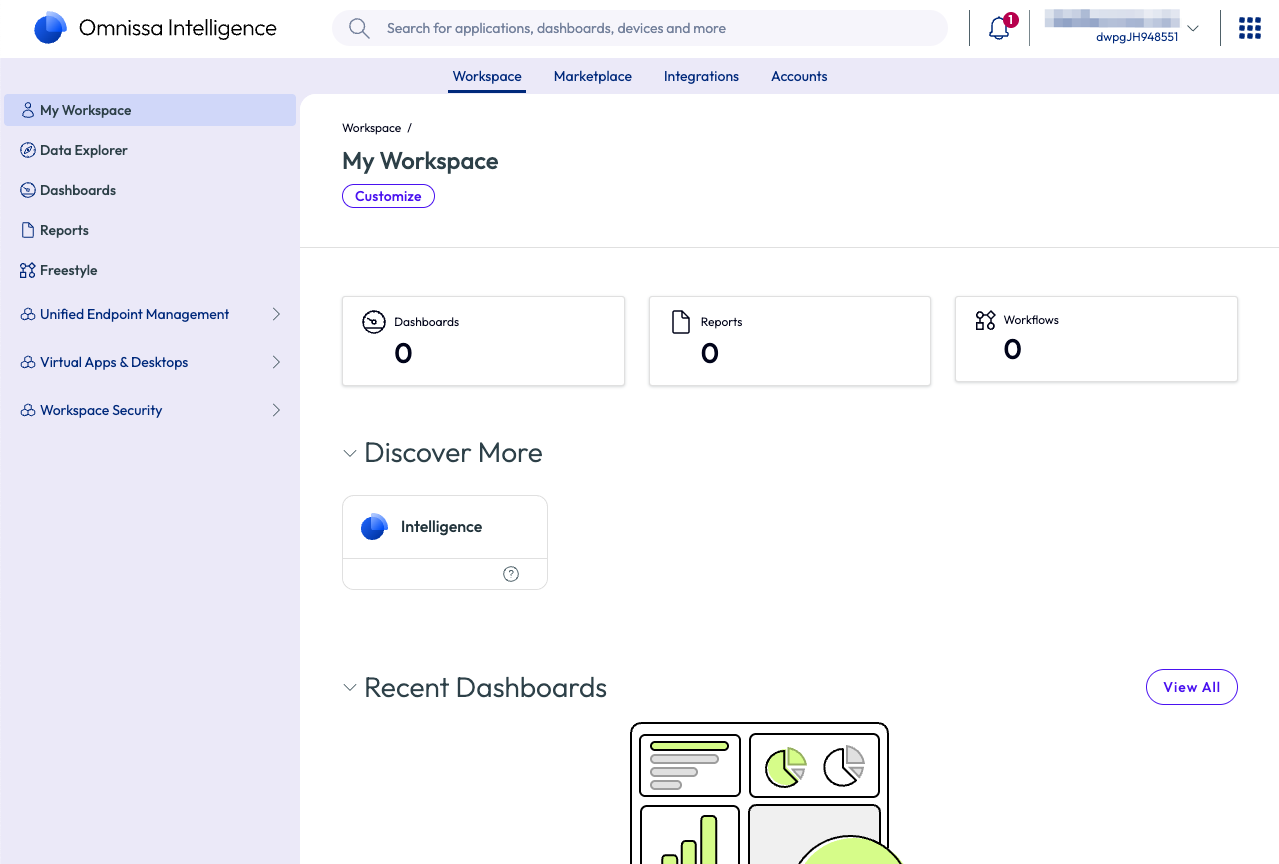The width and height of the screenshot is (1279, 864).
Task: Switch to the Marketplace tab
Action: pos(592,76)
